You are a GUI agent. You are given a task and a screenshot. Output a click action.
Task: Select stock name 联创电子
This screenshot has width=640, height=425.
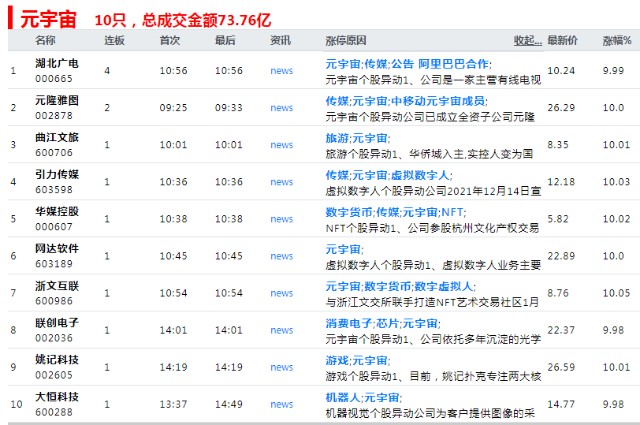(x=57, y=323)
